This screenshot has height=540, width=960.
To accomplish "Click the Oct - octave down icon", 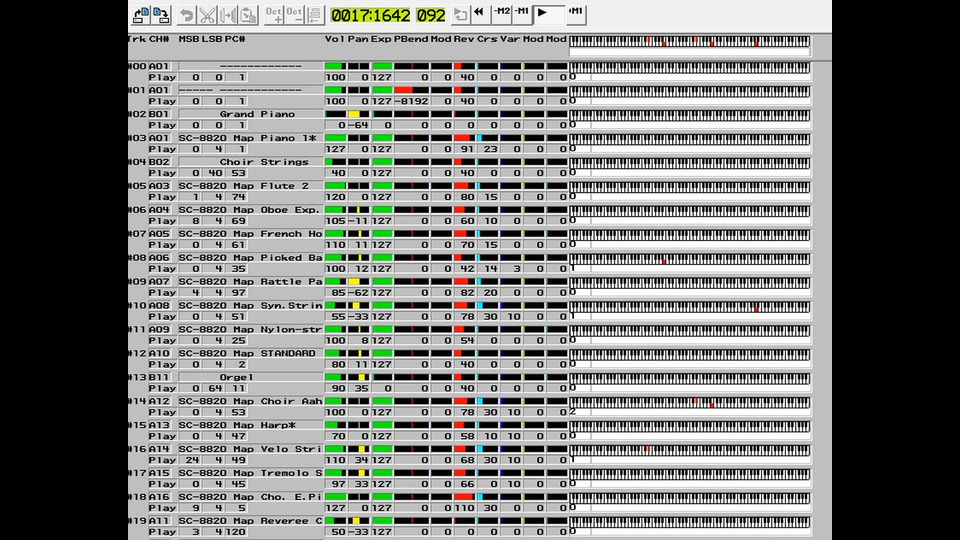I will click(294, 15).
